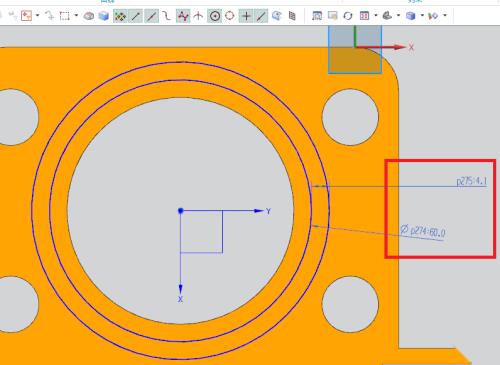Click the Fit view icon
Image resolution: width=500 pixels, height=365 pixels.
click(x=317, y=16)
